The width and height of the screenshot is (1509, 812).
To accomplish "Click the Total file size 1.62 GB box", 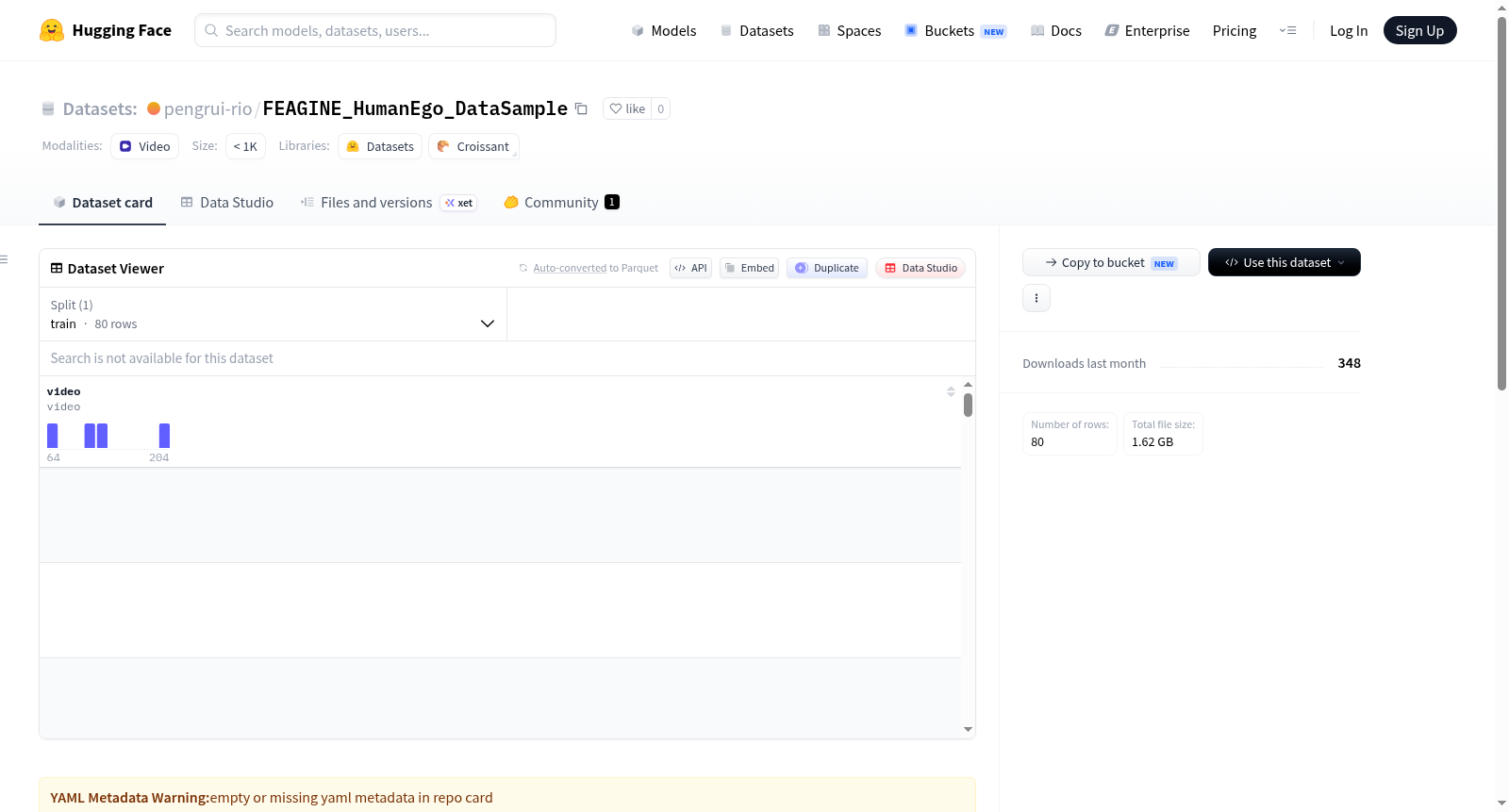I will pos(1164,434).
